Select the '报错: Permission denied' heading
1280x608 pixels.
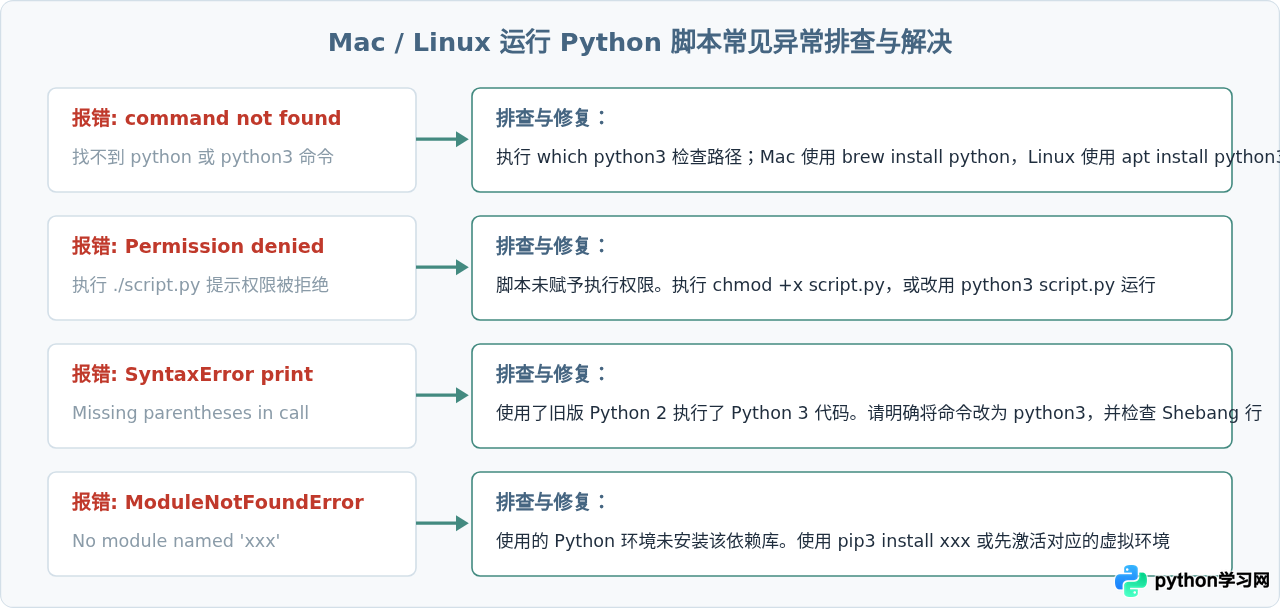[198, 246]
